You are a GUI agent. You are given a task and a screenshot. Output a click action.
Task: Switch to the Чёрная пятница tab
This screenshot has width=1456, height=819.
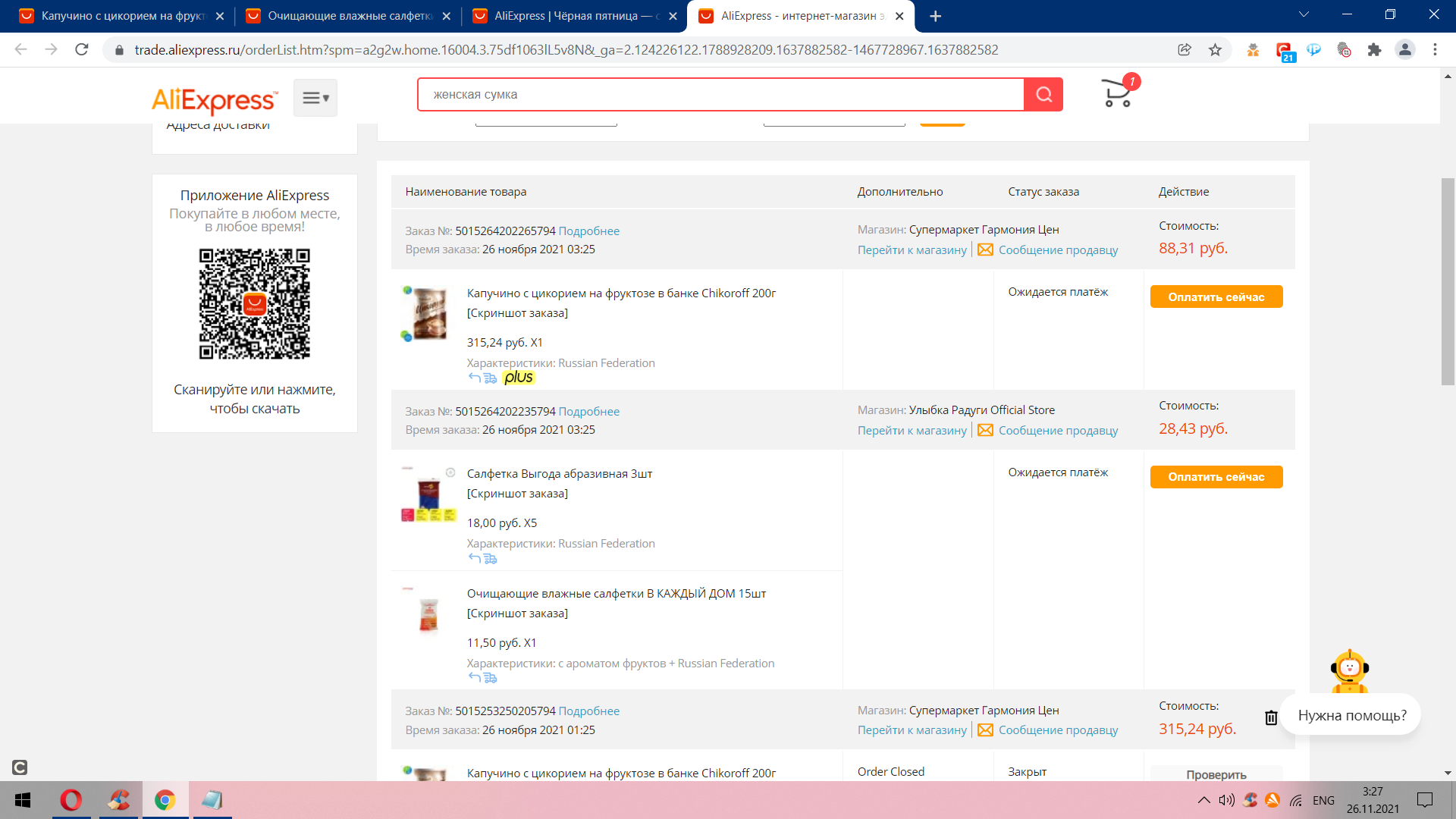575,16
